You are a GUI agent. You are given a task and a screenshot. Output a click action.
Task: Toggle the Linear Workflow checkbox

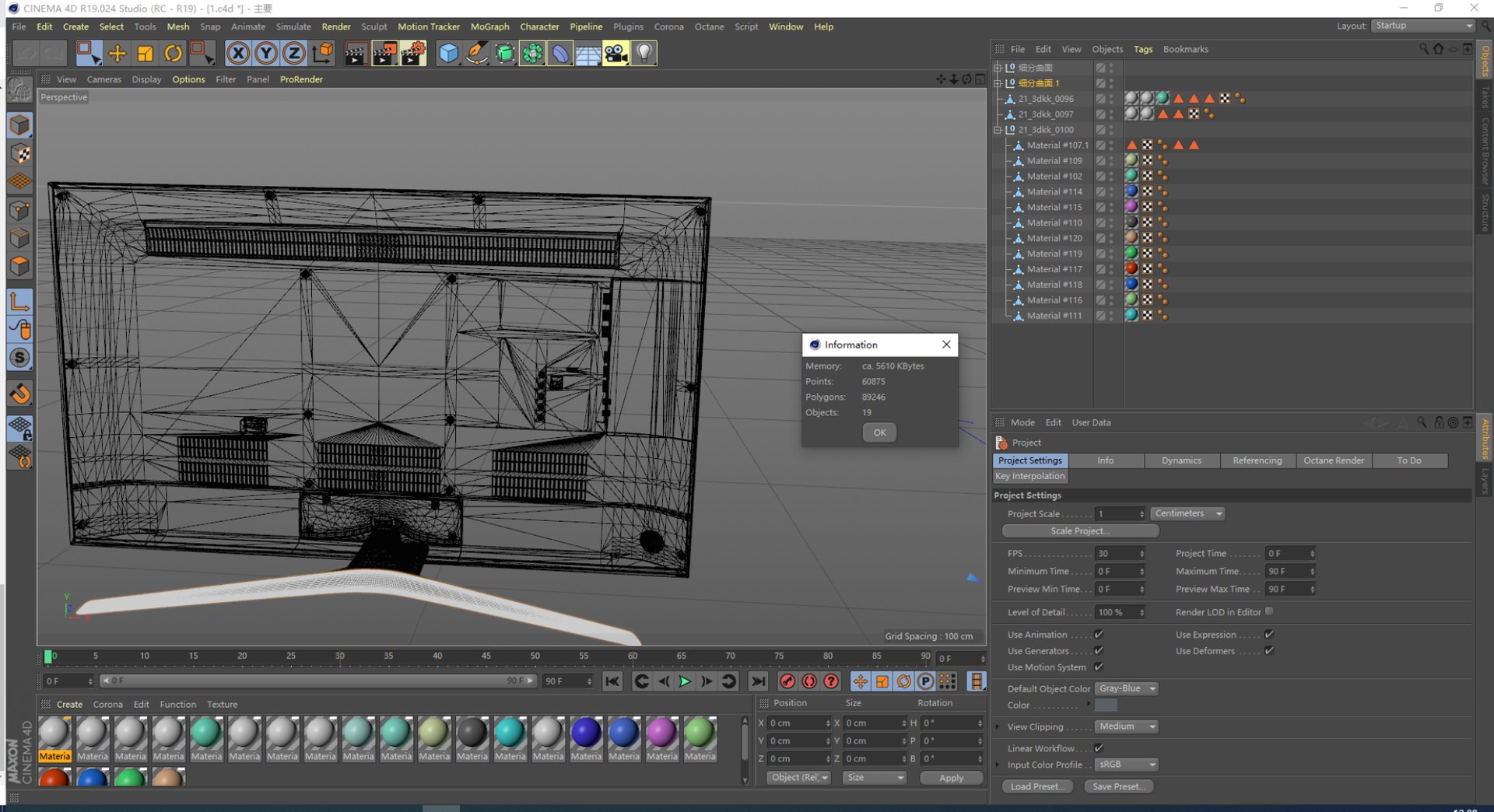pos(1099,748)
